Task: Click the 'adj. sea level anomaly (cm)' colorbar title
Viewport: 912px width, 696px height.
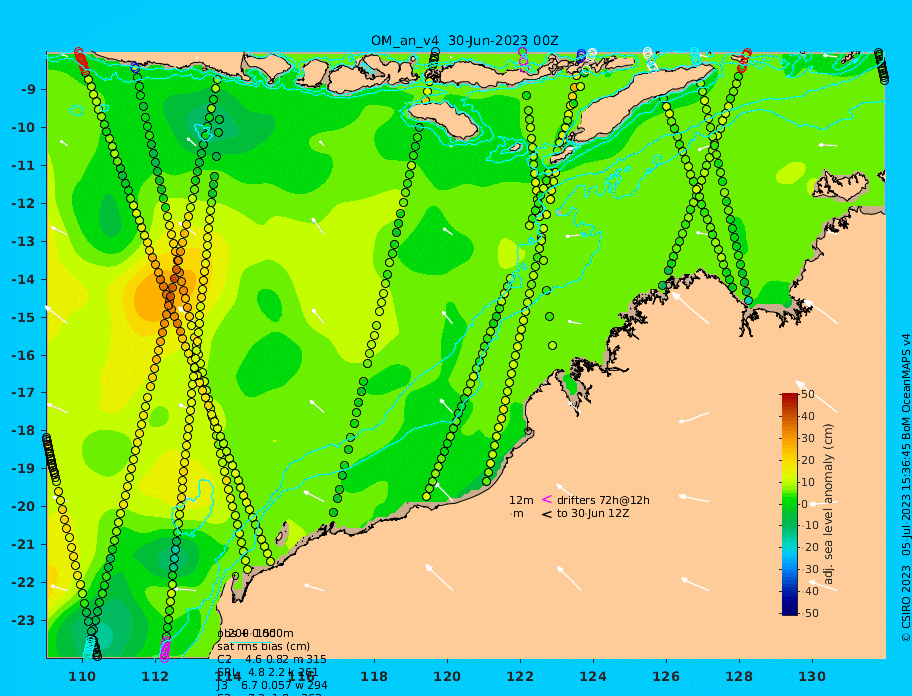Action: point(828,504)
